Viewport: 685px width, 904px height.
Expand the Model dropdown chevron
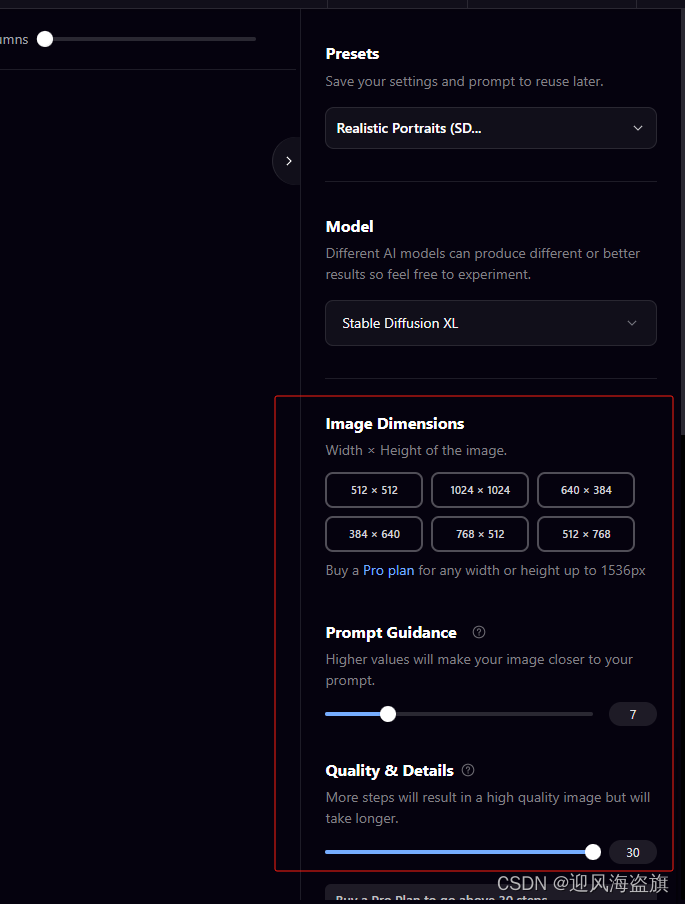pos(632,323)
